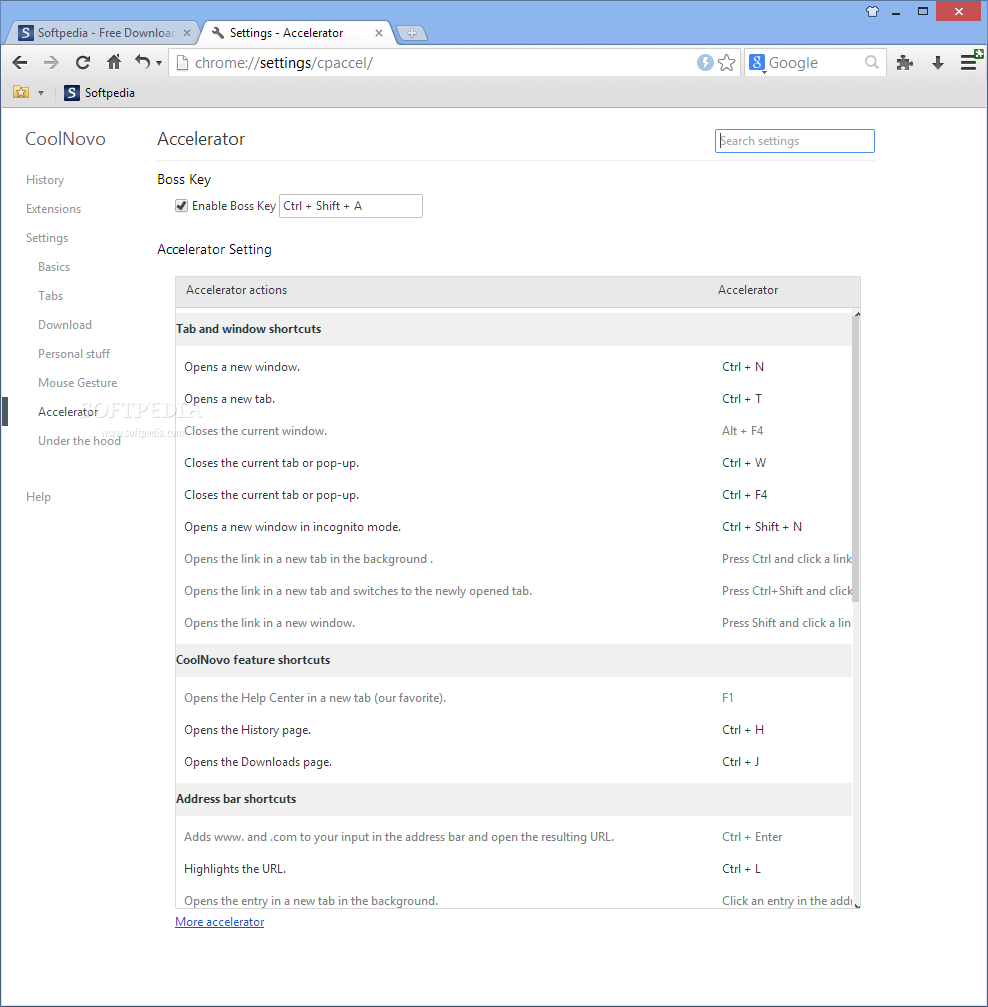Select 'Opens a new window in incognito mode.' row
The width and height of the screenshot is (988, 1007).
(x=514, y=527)
